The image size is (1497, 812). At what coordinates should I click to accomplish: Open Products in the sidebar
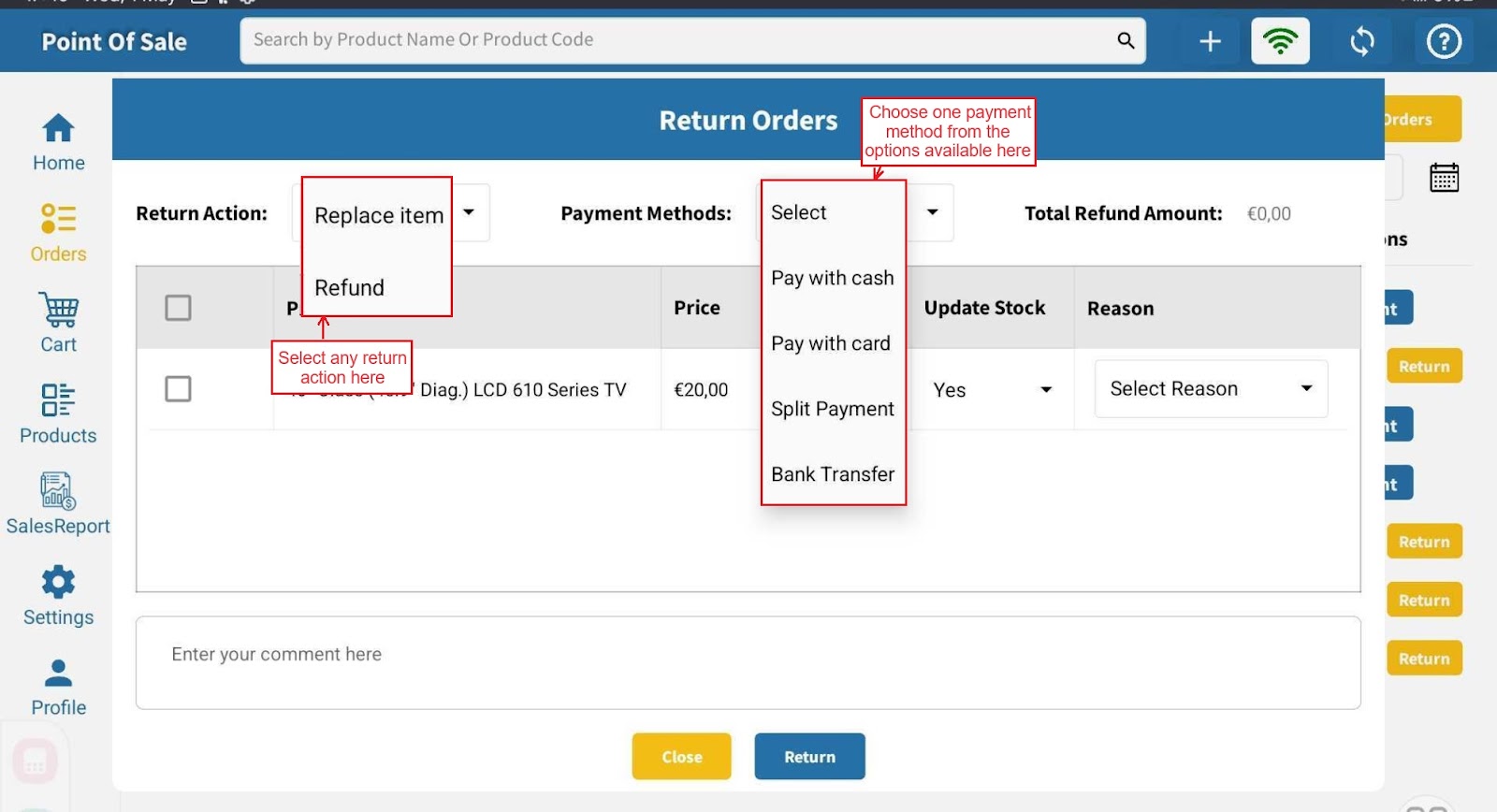click(x=58, y=413)
